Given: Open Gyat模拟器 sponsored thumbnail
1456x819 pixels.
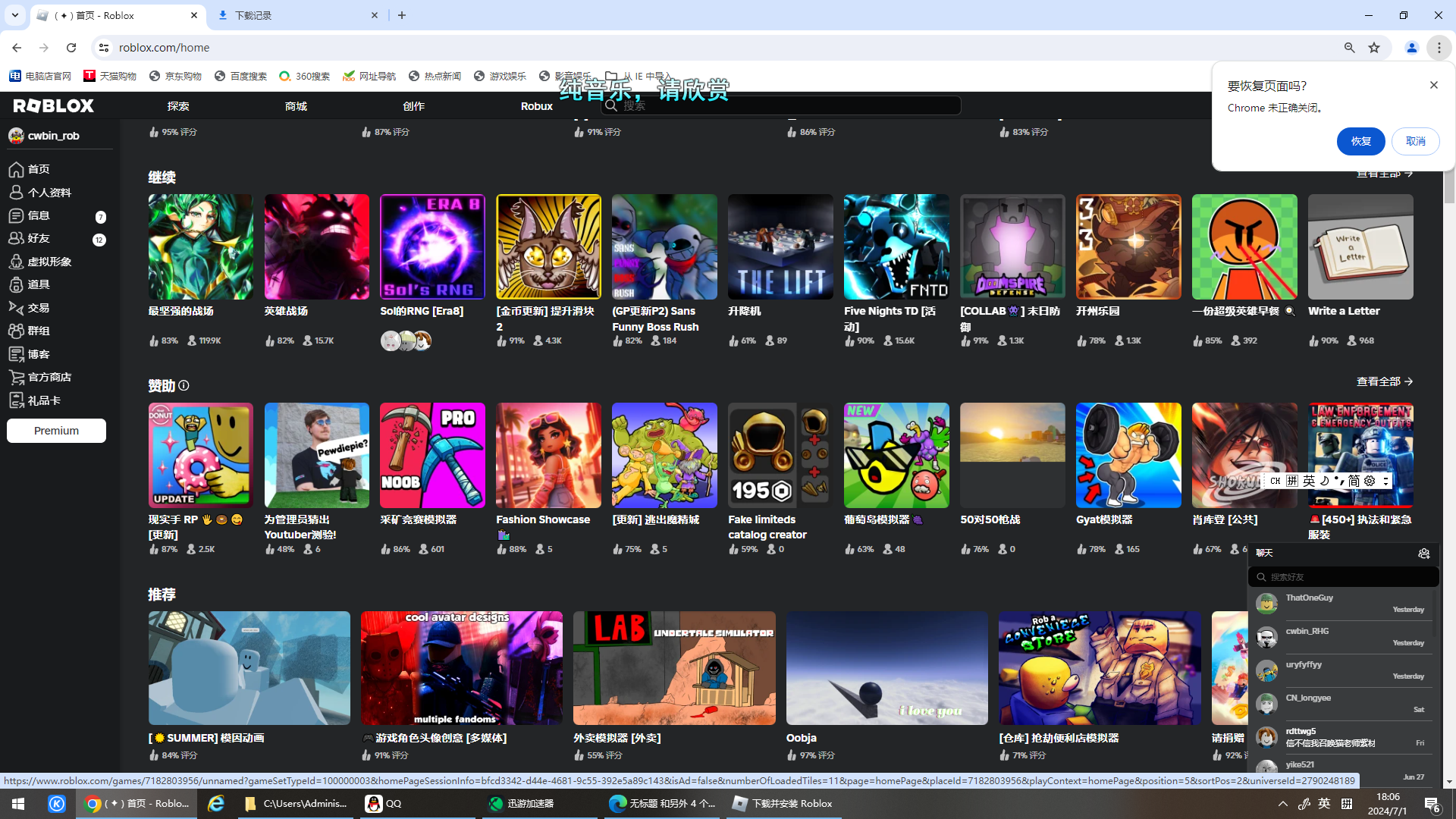Looking at the screenshot, I should pos(1128,455).
